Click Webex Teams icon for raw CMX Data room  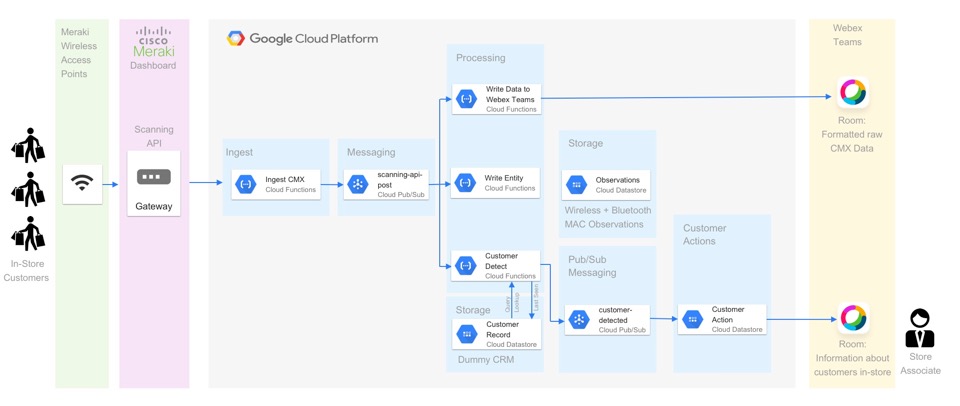click(x=853, y=92)
